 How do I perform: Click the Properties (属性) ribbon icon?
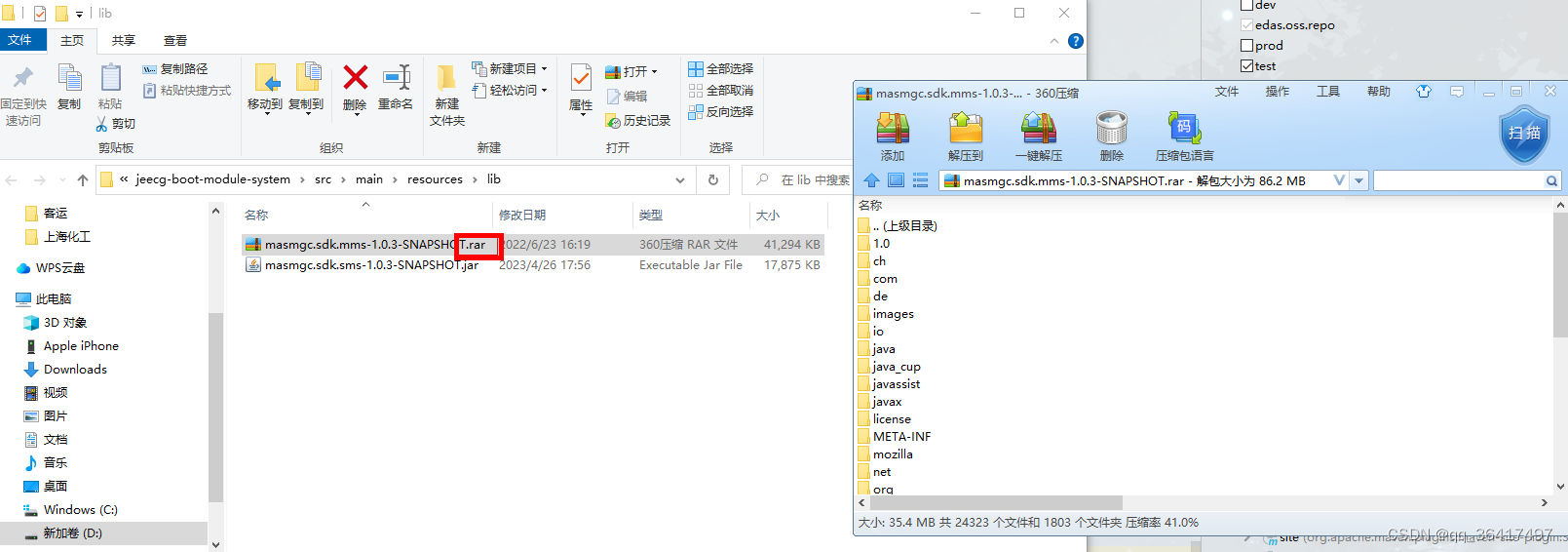[x=581, y=78]
